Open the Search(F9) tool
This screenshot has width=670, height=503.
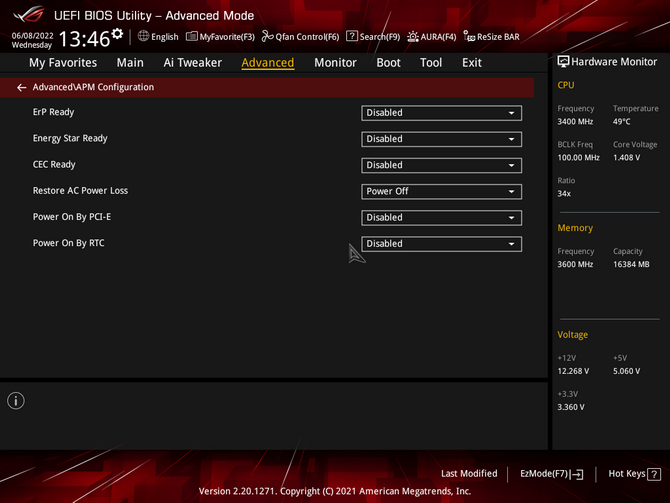(x=373, y=37)
